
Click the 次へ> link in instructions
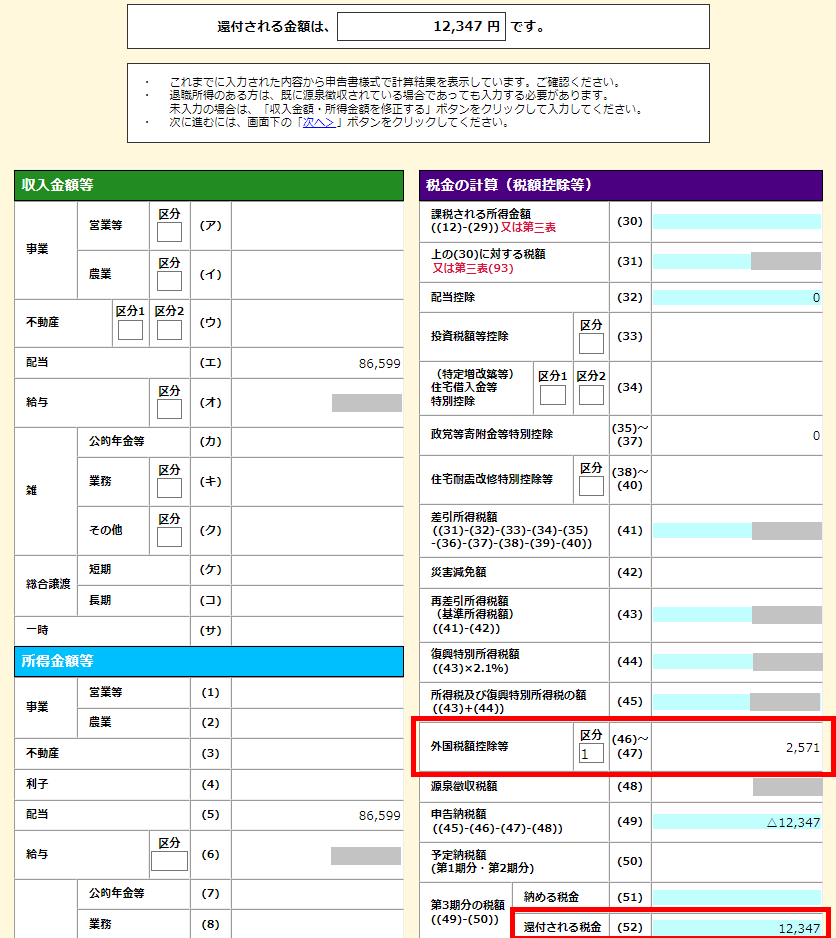320,123
